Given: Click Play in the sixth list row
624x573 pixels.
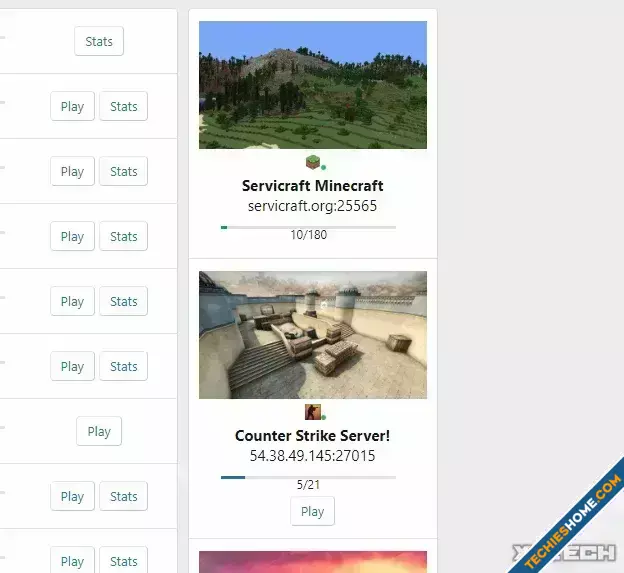Looking at the screenshot, I should [x=72, y=366].
